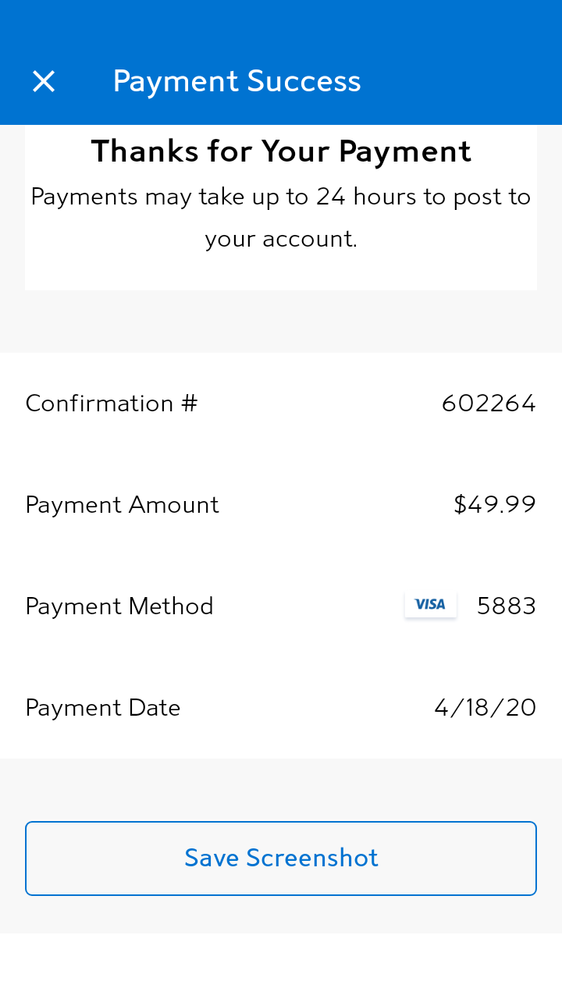Select the Payment Success header title
Viewport: 562px width, 999px height.
237,82
